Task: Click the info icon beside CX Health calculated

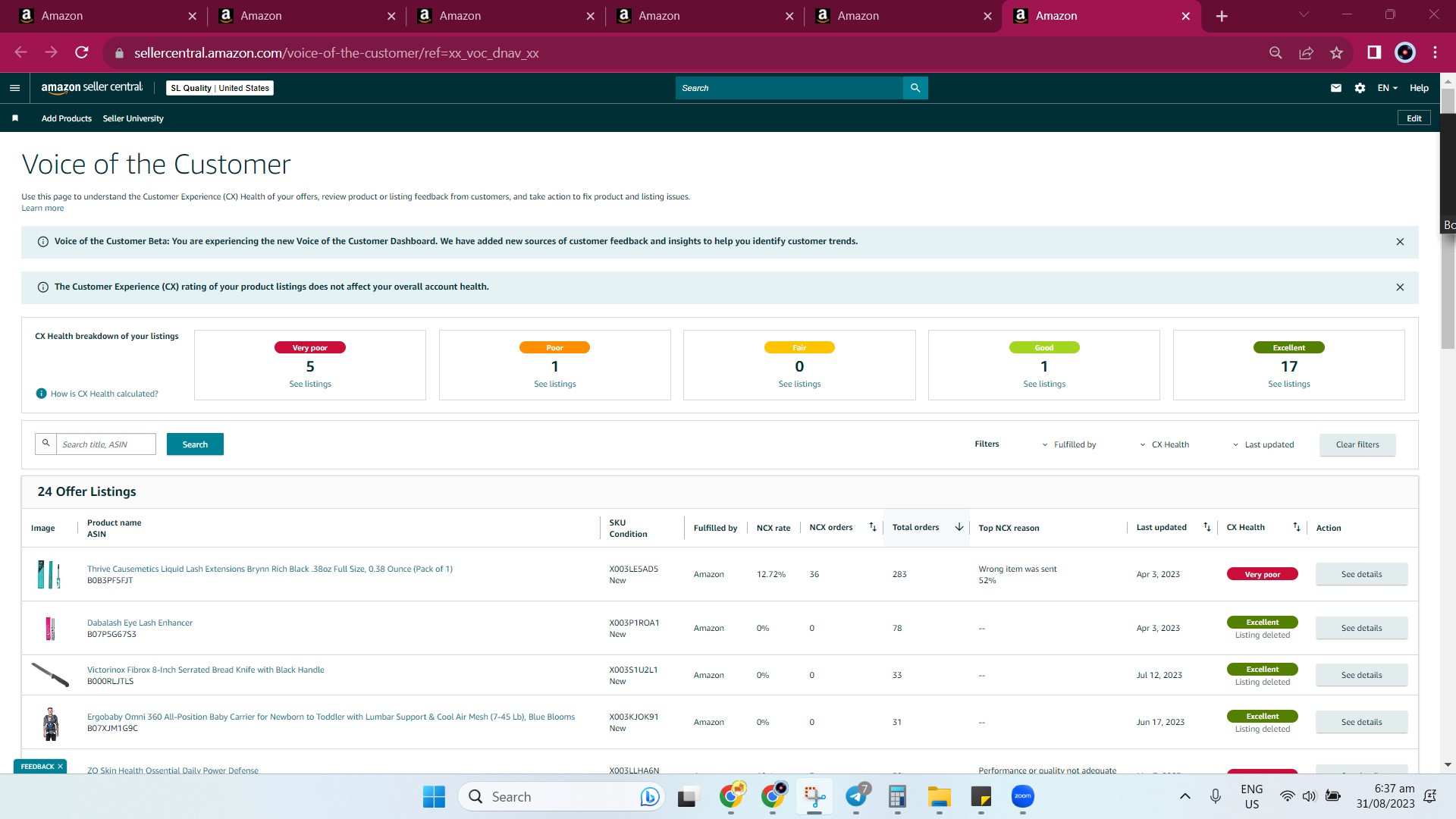Action: pos(42,394)
